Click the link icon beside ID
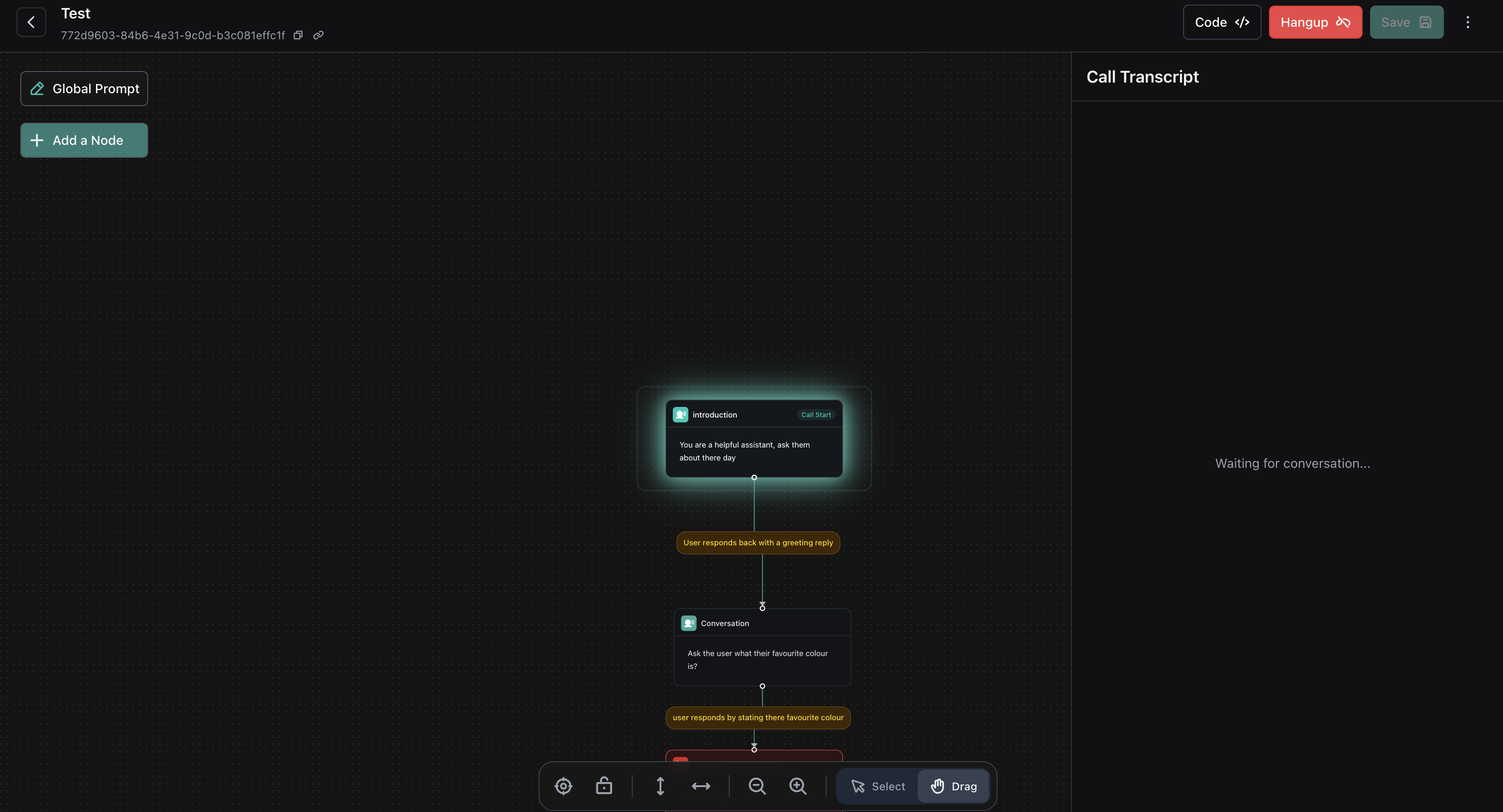This screenshot has height=812, width=1503. point(318,35)
